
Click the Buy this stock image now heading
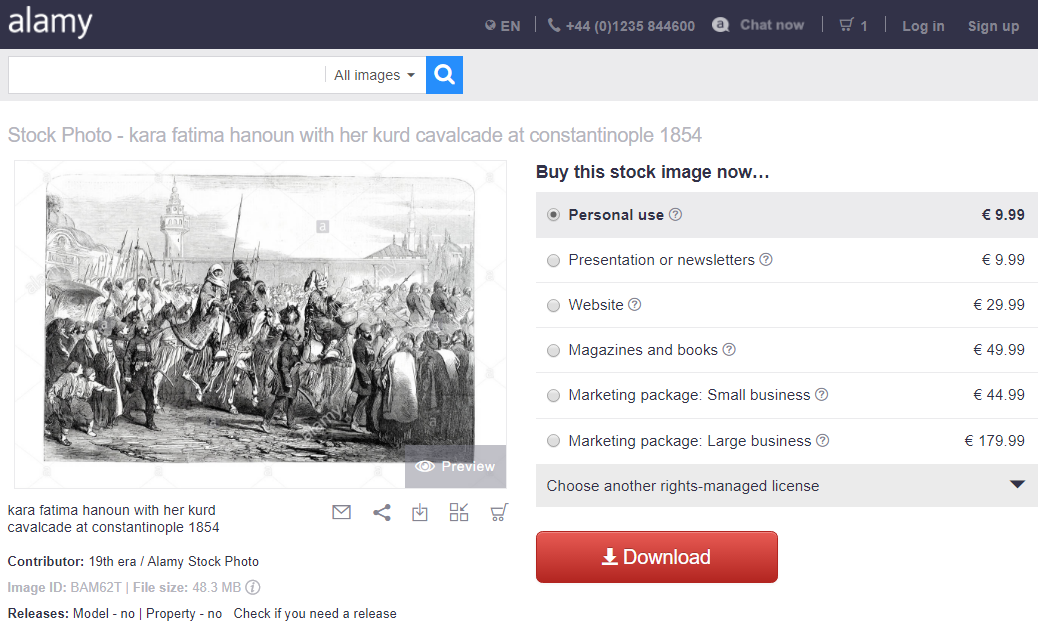653,172
